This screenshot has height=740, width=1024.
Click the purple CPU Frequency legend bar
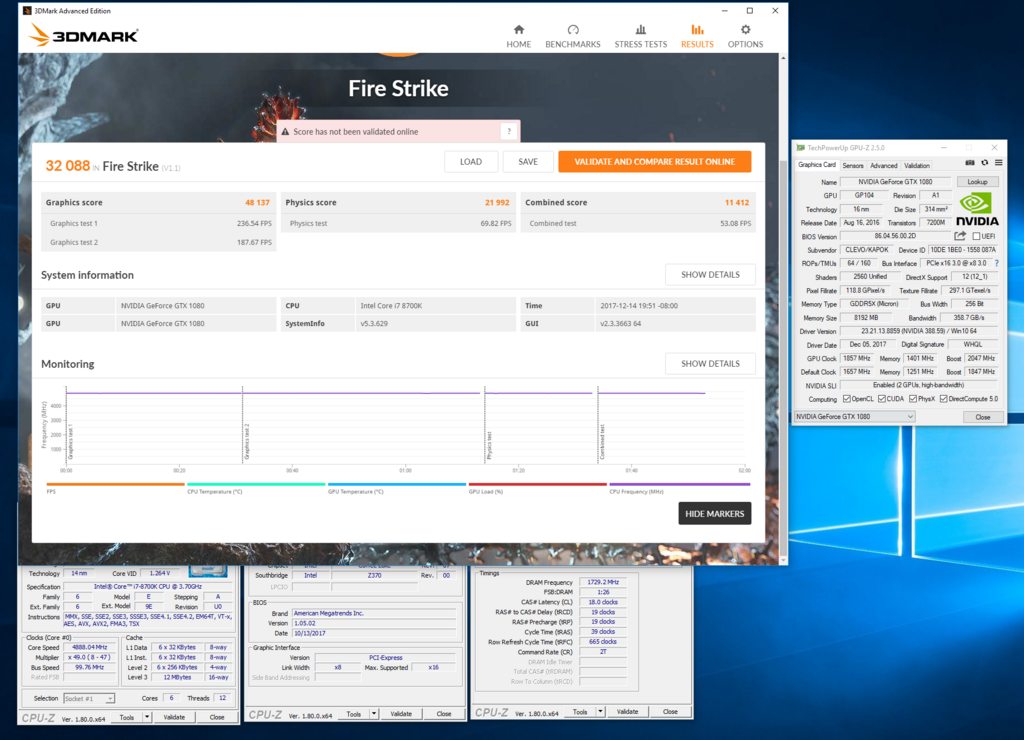pyautogui.click(x=679, y=484)
